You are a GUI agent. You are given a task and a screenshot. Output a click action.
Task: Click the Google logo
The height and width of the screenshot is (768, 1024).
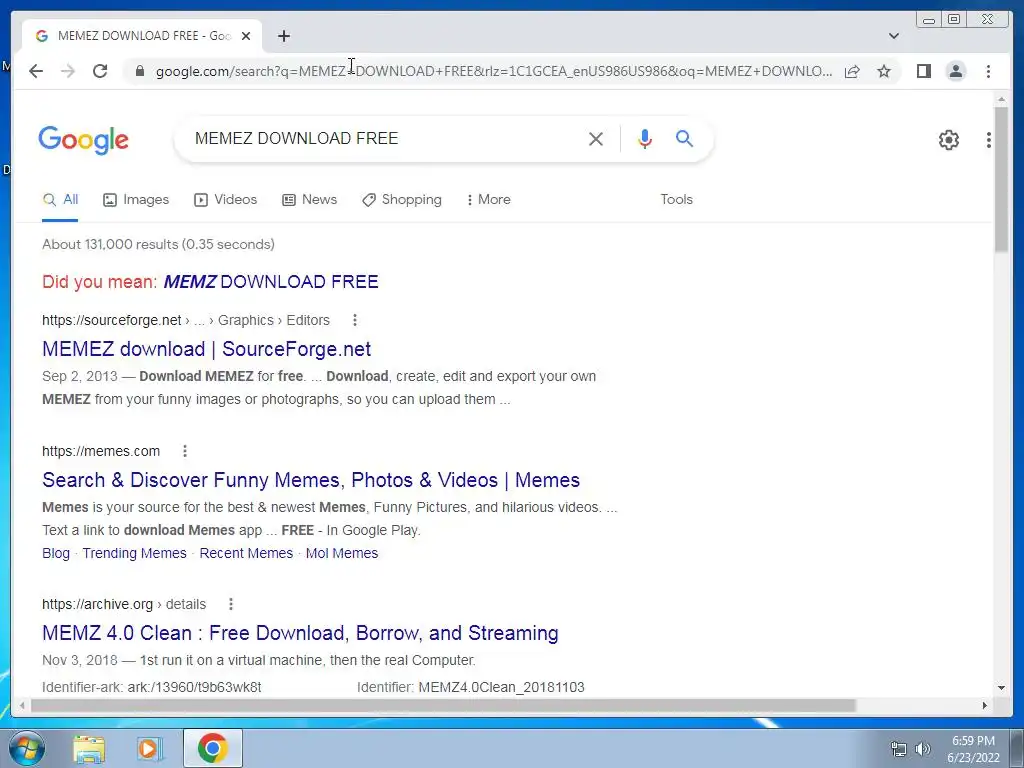coord(84,140)
